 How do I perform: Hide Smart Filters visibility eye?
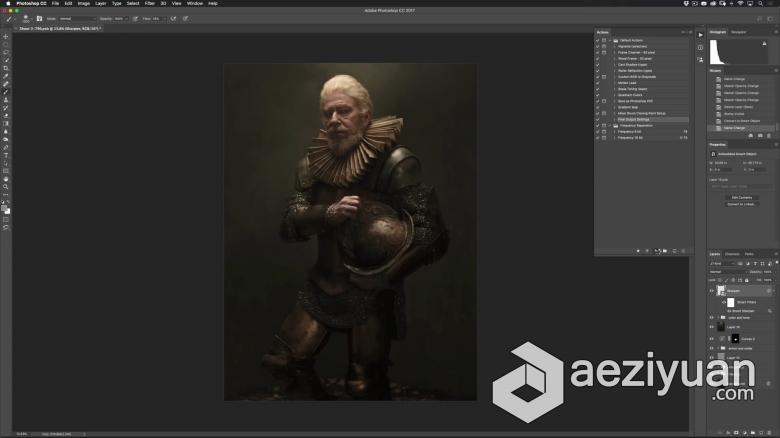(724, 302)
